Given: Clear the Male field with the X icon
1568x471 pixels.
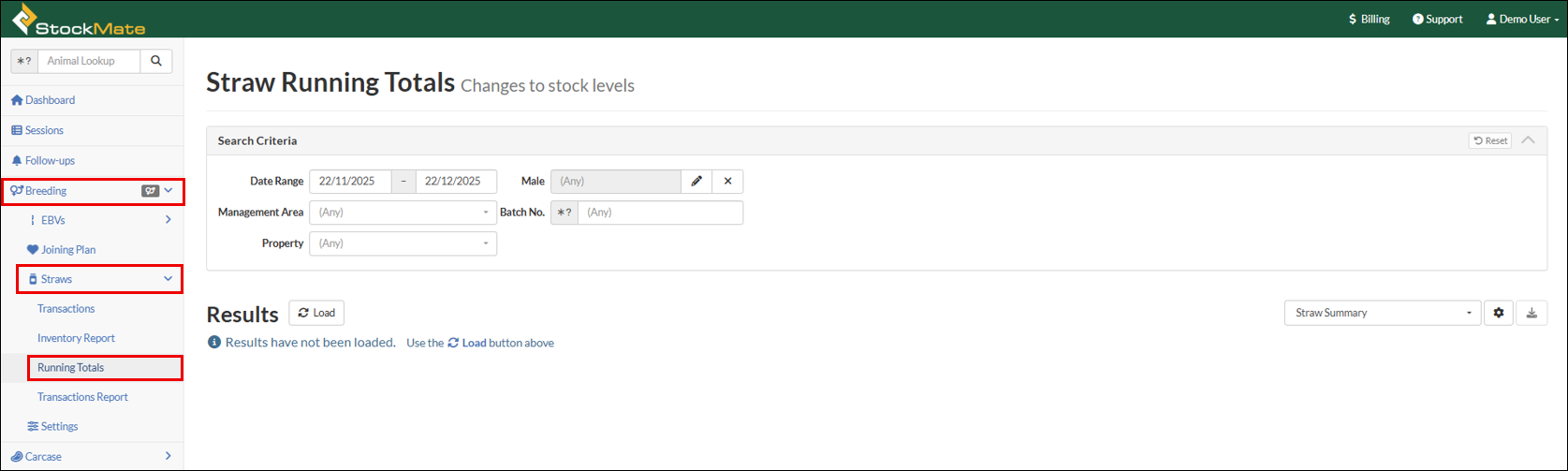Looking at the screenshot, I should tap(727, 182).
